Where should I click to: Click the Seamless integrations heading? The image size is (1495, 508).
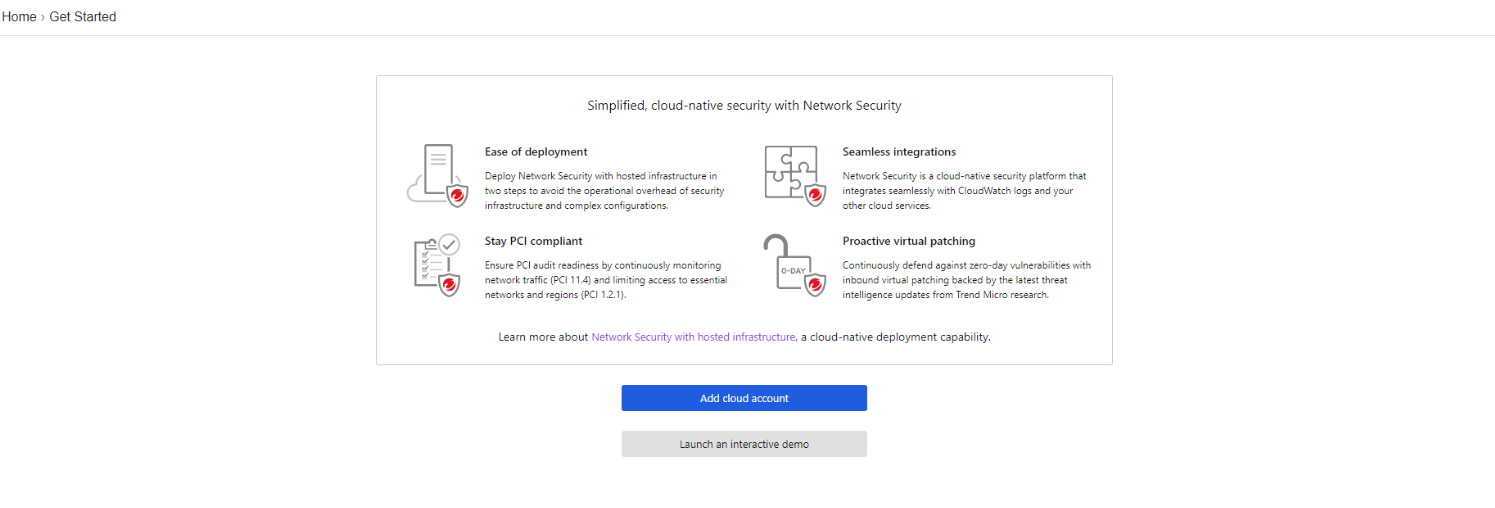coord(899,152)
